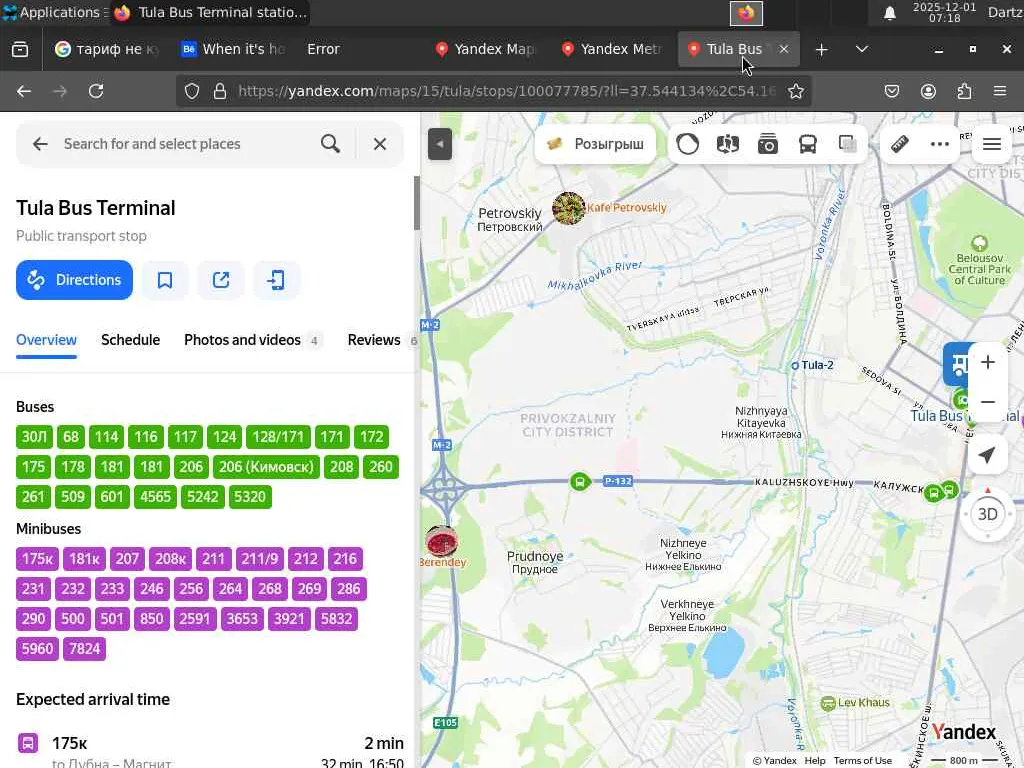Viewport: 1024px width, 768px height.
Task: Open Applications menu in top panel
Action: [54, 12]
